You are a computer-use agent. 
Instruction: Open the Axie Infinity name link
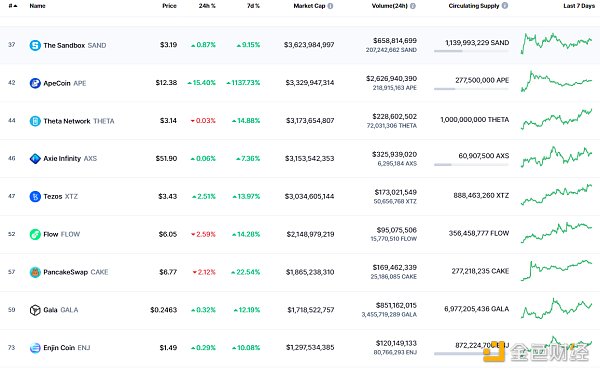(x=62, y=158)
